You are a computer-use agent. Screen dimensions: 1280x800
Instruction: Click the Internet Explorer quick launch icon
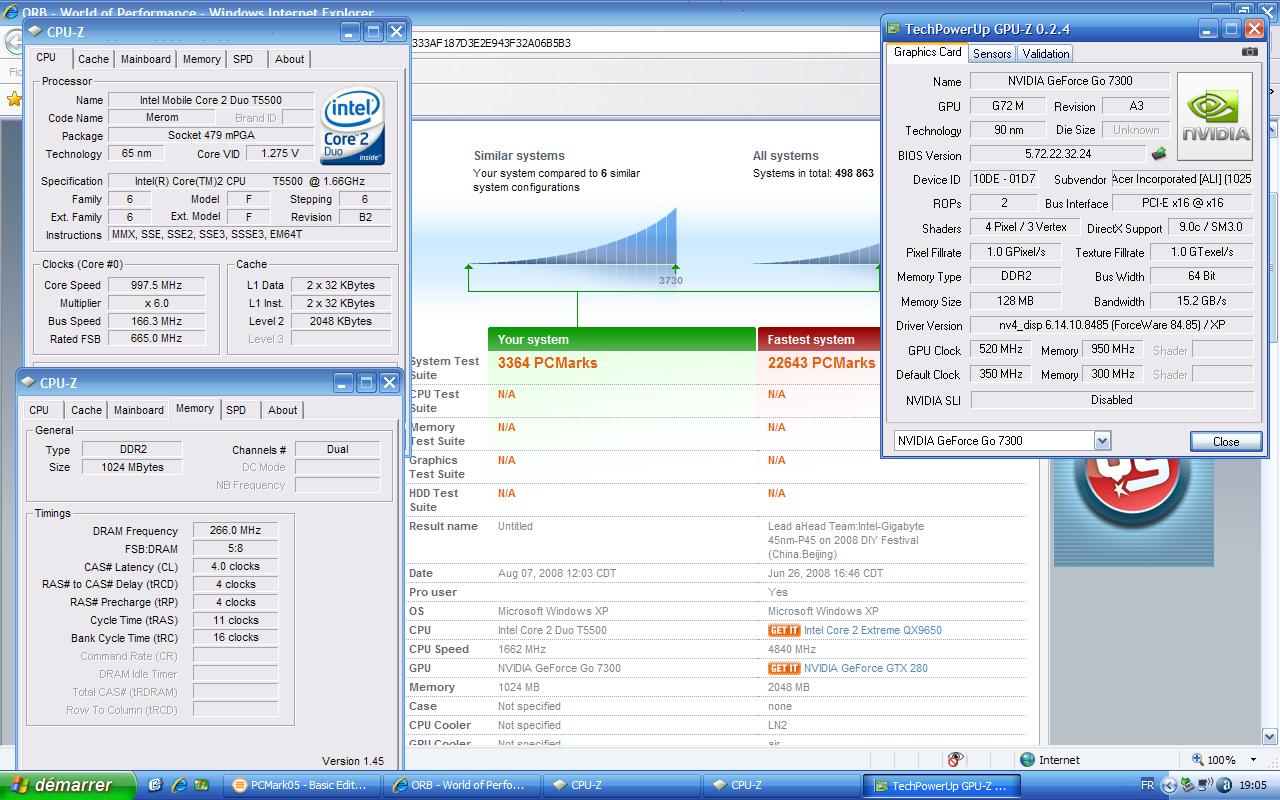tap(179, 785)
